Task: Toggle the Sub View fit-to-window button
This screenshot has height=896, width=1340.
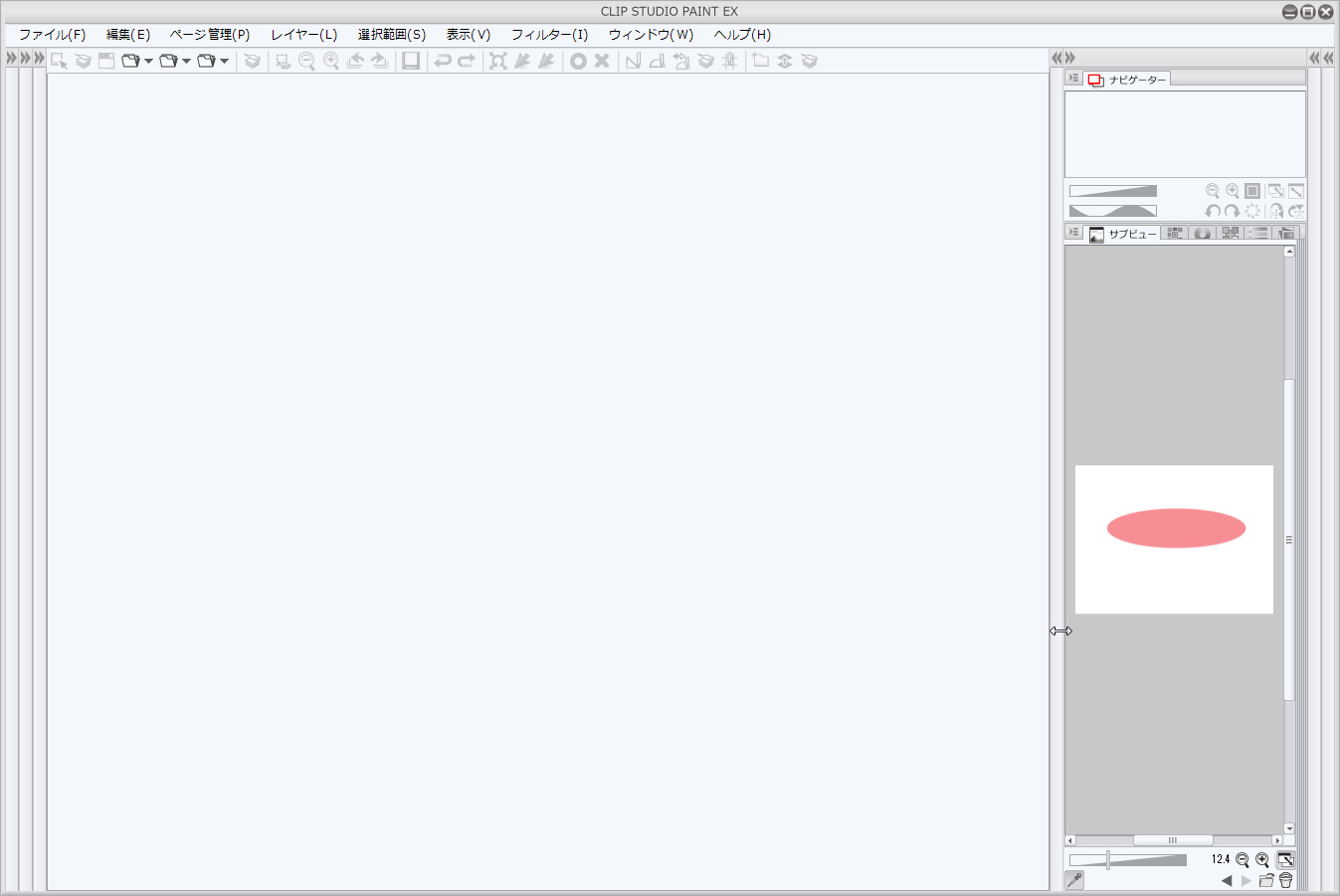Action: point(1285,860)
